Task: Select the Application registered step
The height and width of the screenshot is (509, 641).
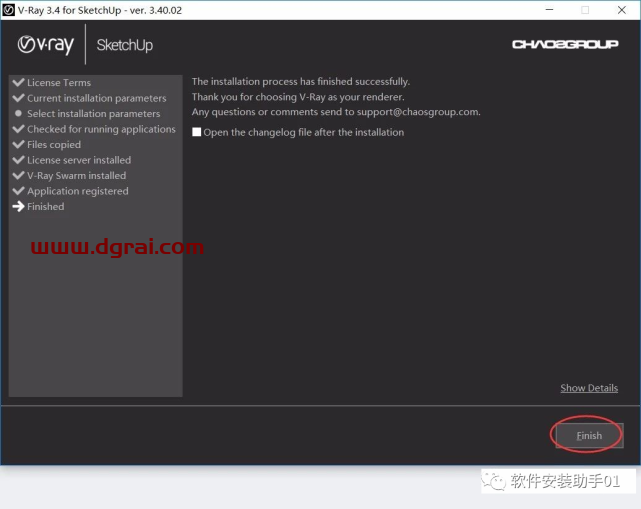Action: (x=78, y=191)
